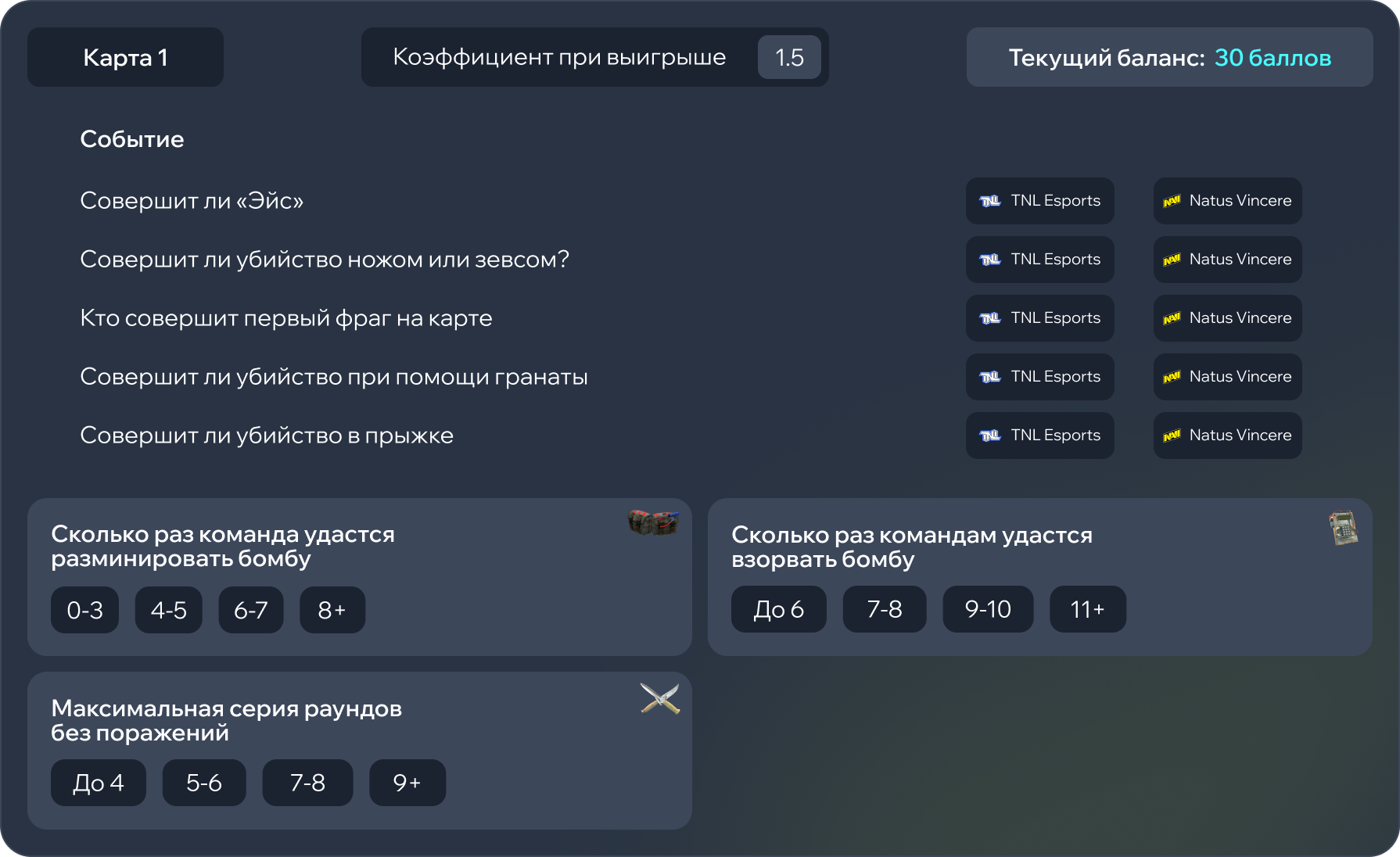Click the TNL logo in «Эйс» event row
Image resolution: width=1400 pixels, height=857 pixels.
coord(990,200)
